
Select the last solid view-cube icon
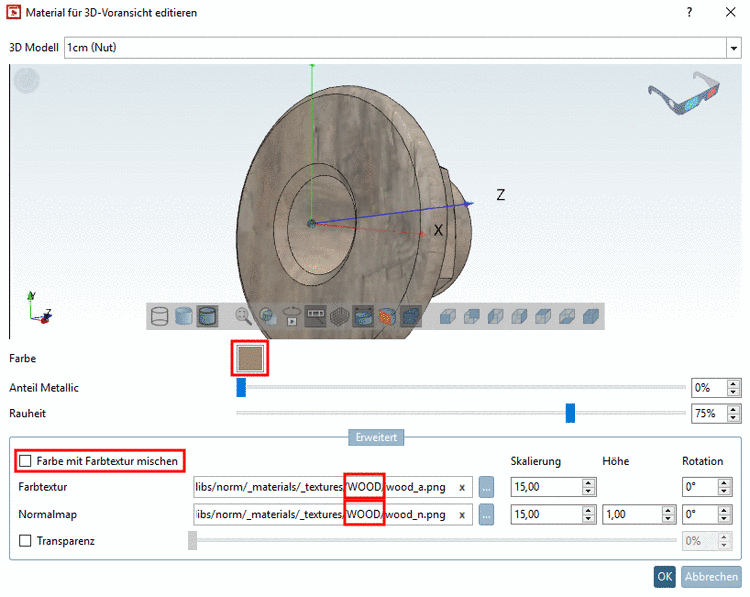pos(591,317)
